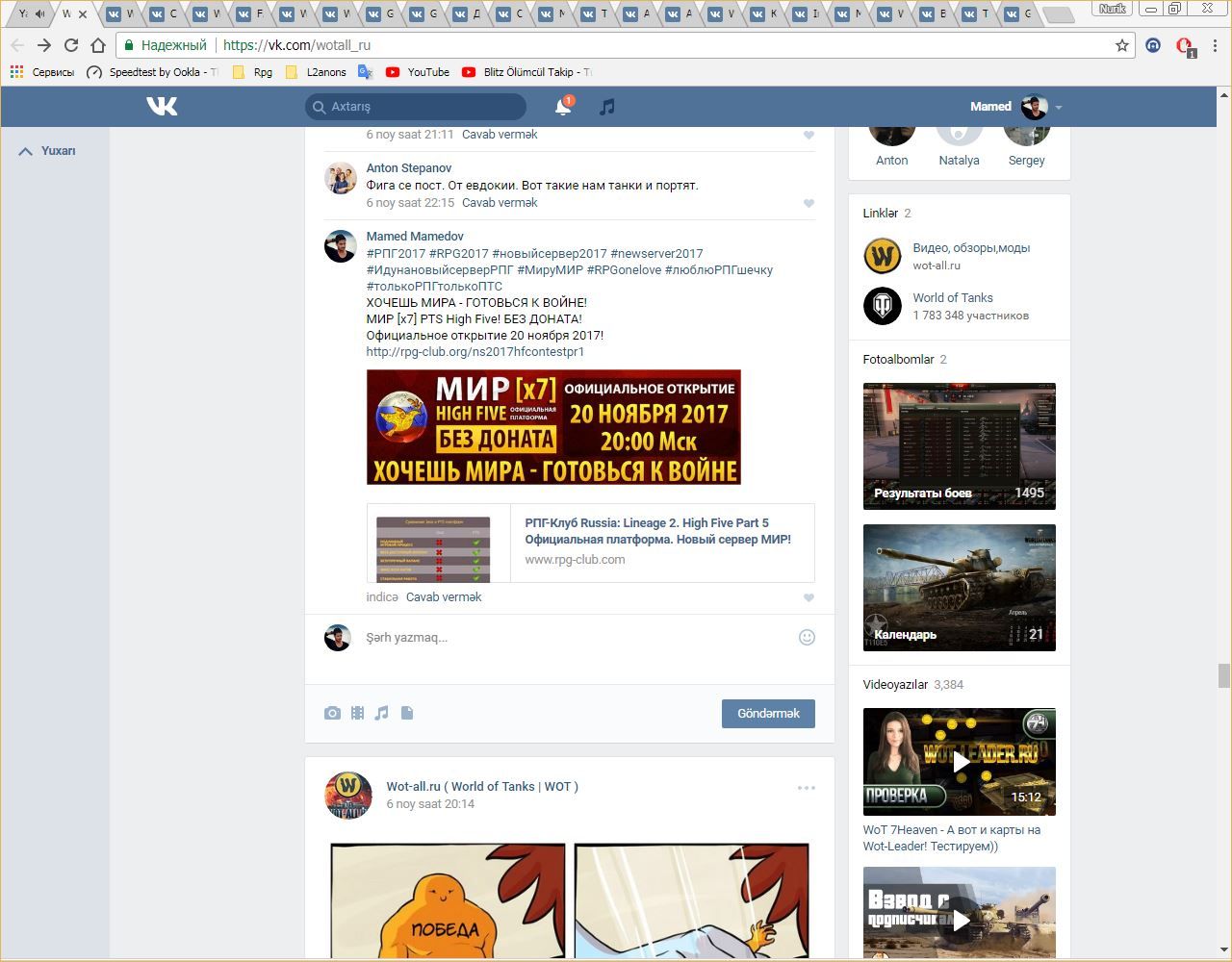Image resolution: width=1232 pixels, height=962 pixels.
Task: Go to Chrome home page icon
Action: [98, 45]
